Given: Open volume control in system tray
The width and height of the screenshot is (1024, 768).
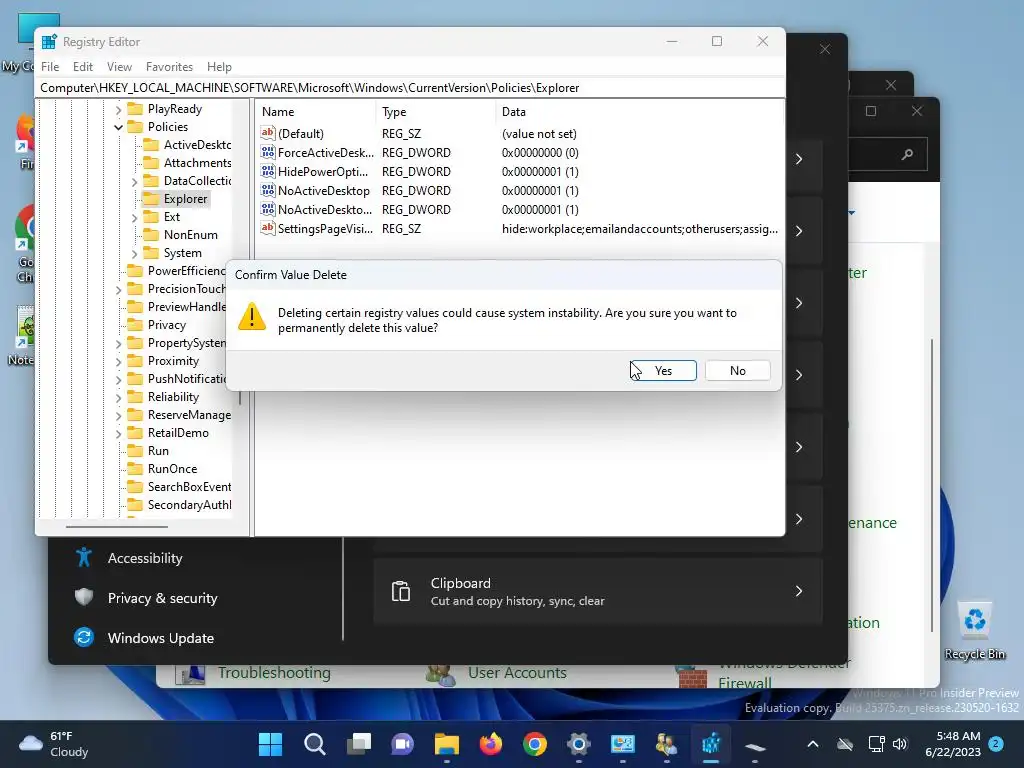Looking at the screenshot, I should (900, 744).
